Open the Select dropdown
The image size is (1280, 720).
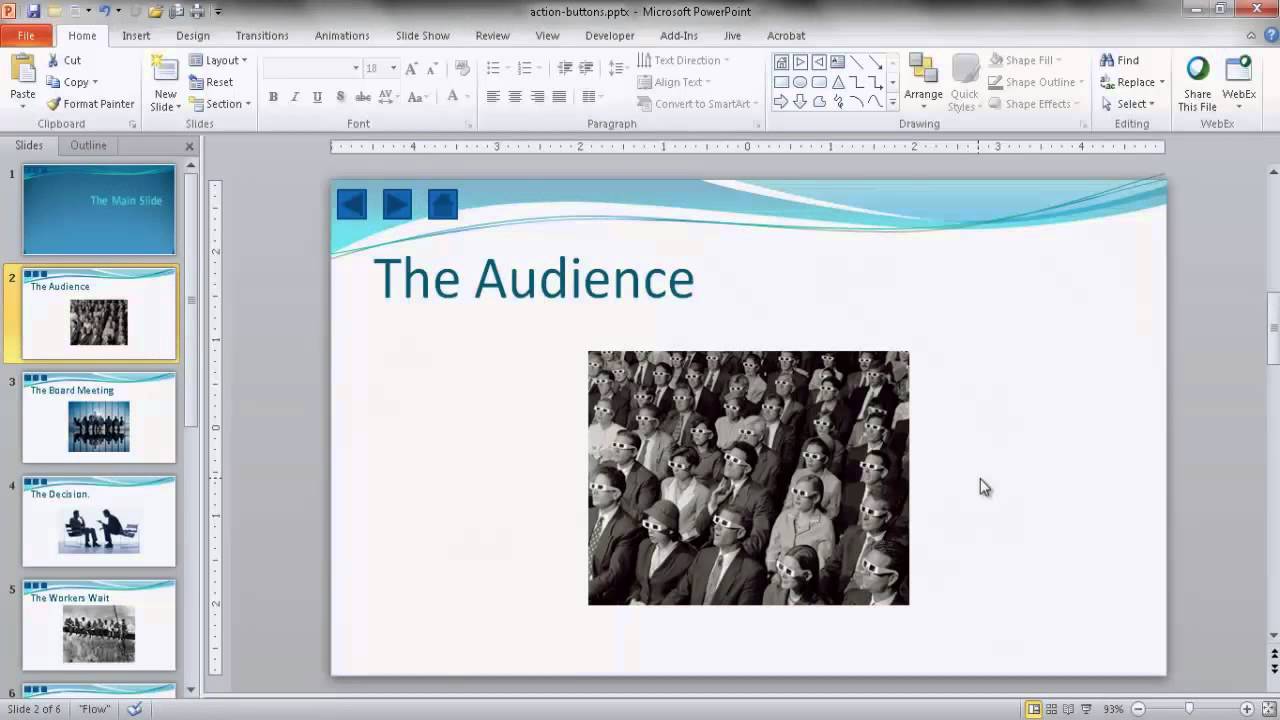coord(1128,104)
